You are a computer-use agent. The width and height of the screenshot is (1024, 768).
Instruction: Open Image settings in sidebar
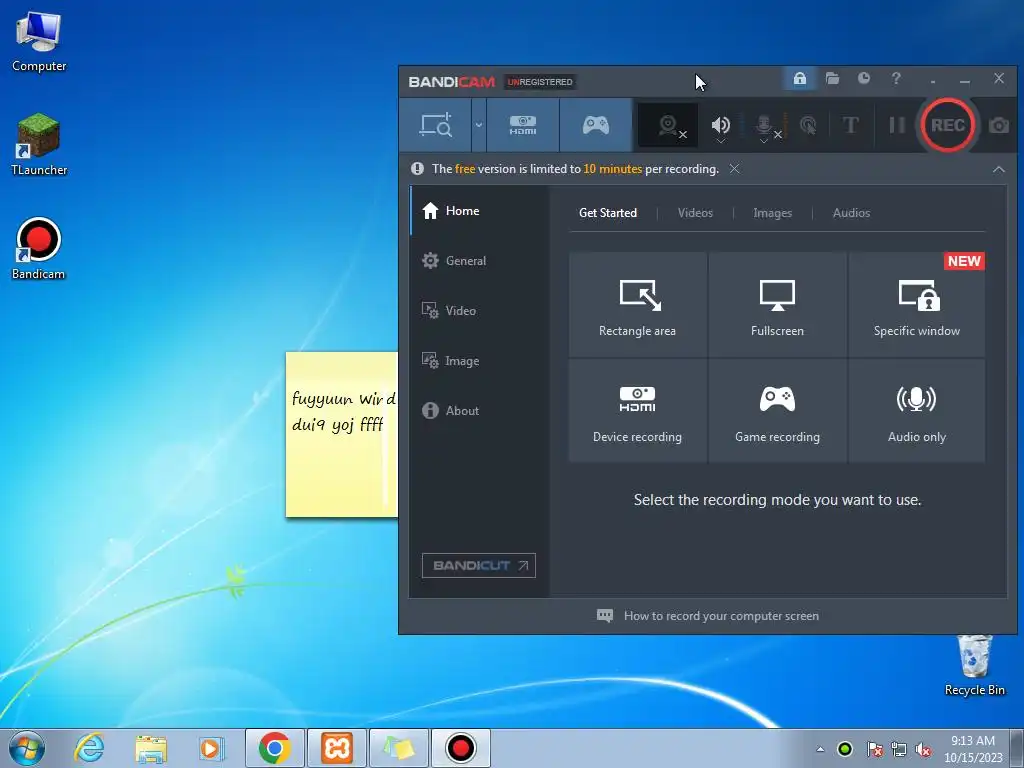480,360
